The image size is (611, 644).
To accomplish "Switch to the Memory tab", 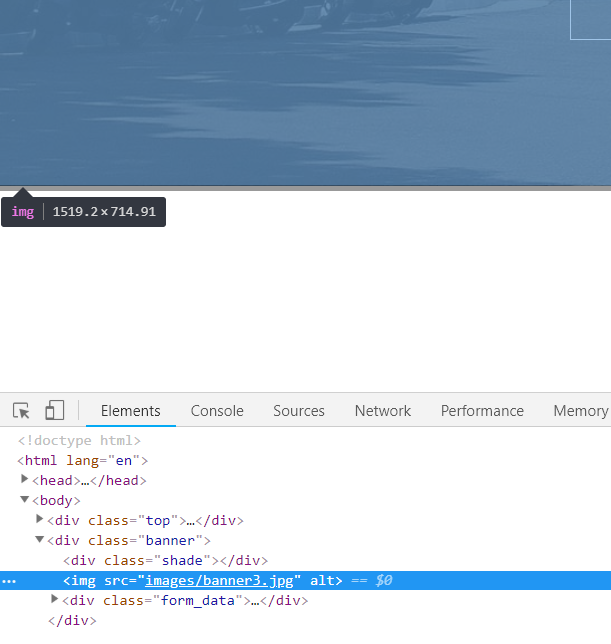I will pos(581,411).
